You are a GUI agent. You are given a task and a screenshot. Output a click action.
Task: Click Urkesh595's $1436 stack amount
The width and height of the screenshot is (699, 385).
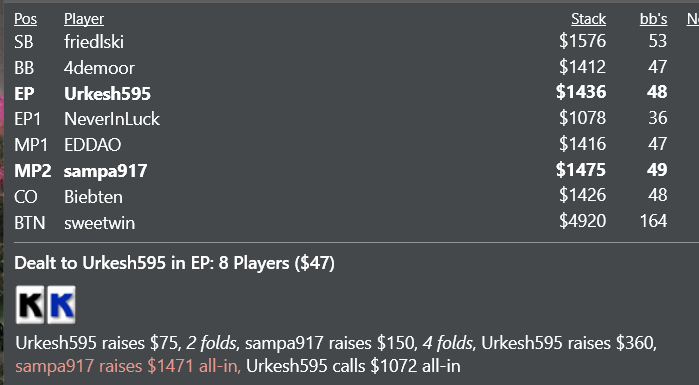click(x=581, y=92)
